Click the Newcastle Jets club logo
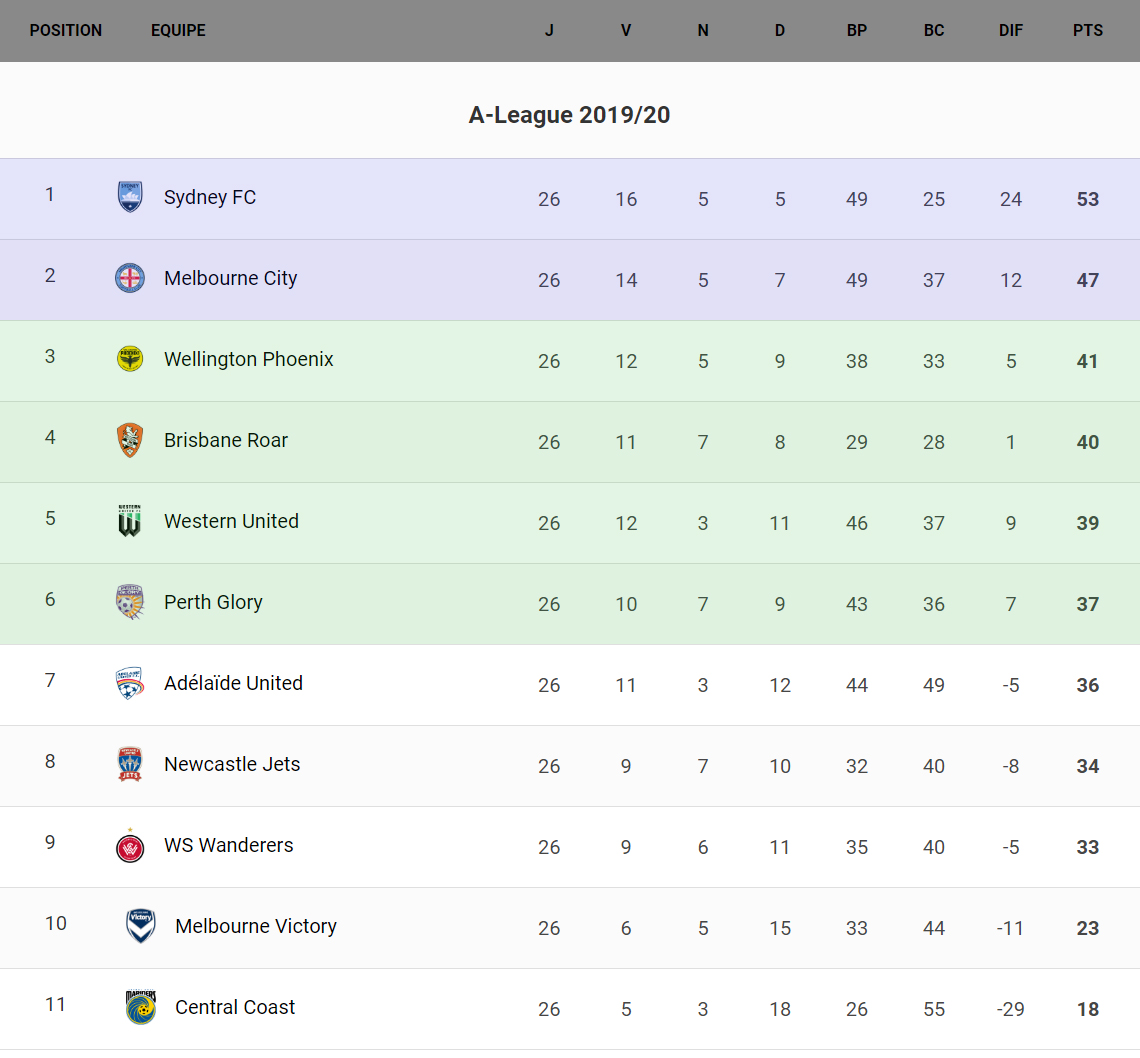The image size is (1140, 1058). 130,764
